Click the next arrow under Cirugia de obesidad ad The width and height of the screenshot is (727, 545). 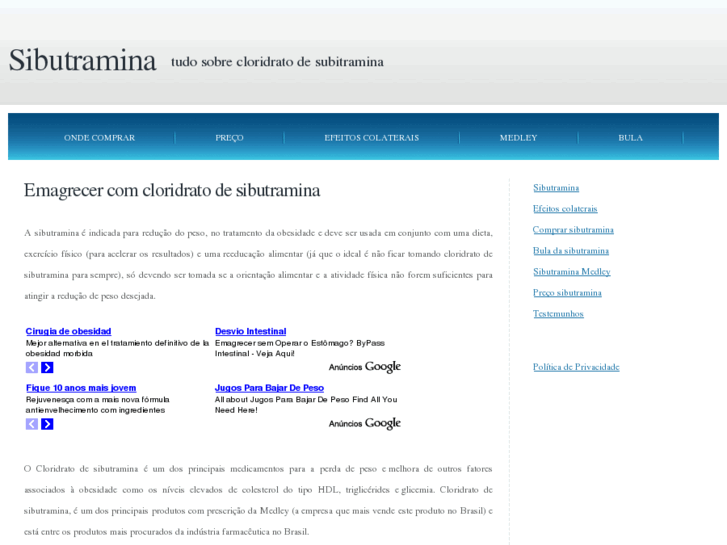point(47,367)
